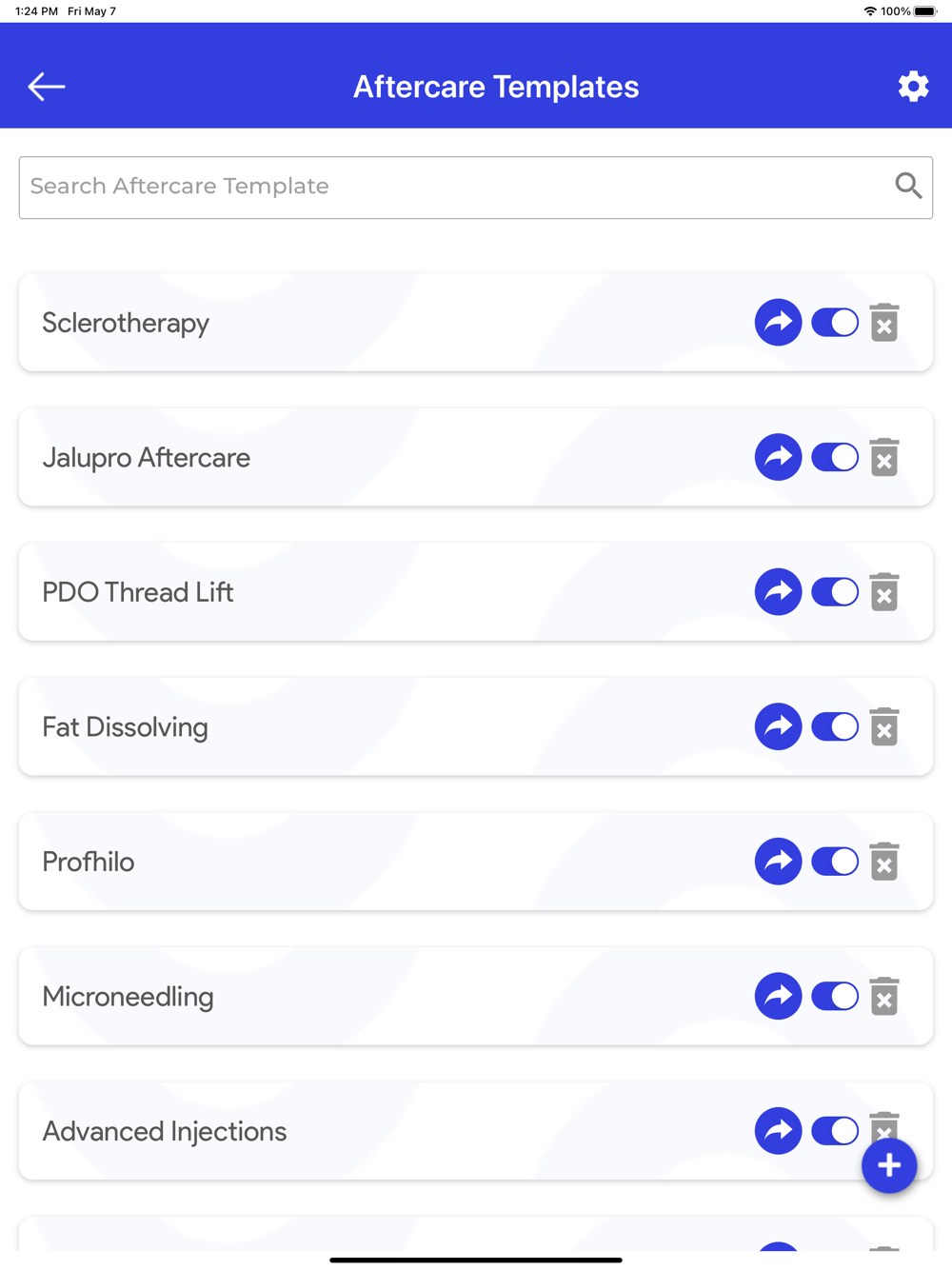Delete the Fat Dissolving template
952x1270 pixels.
884,727
